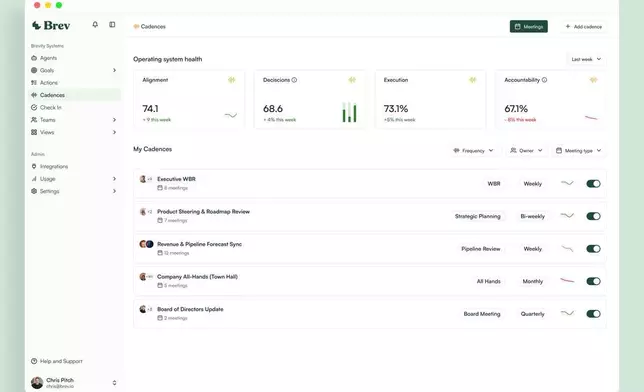Toggle Company All-Hands cadence switch
The image size is (644, 392).
click(x=593, y=281)
